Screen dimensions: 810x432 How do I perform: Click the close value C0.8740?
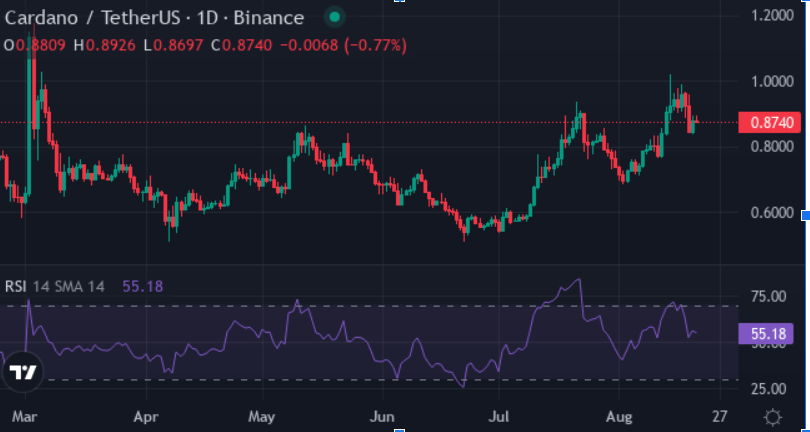click(241, 45)
